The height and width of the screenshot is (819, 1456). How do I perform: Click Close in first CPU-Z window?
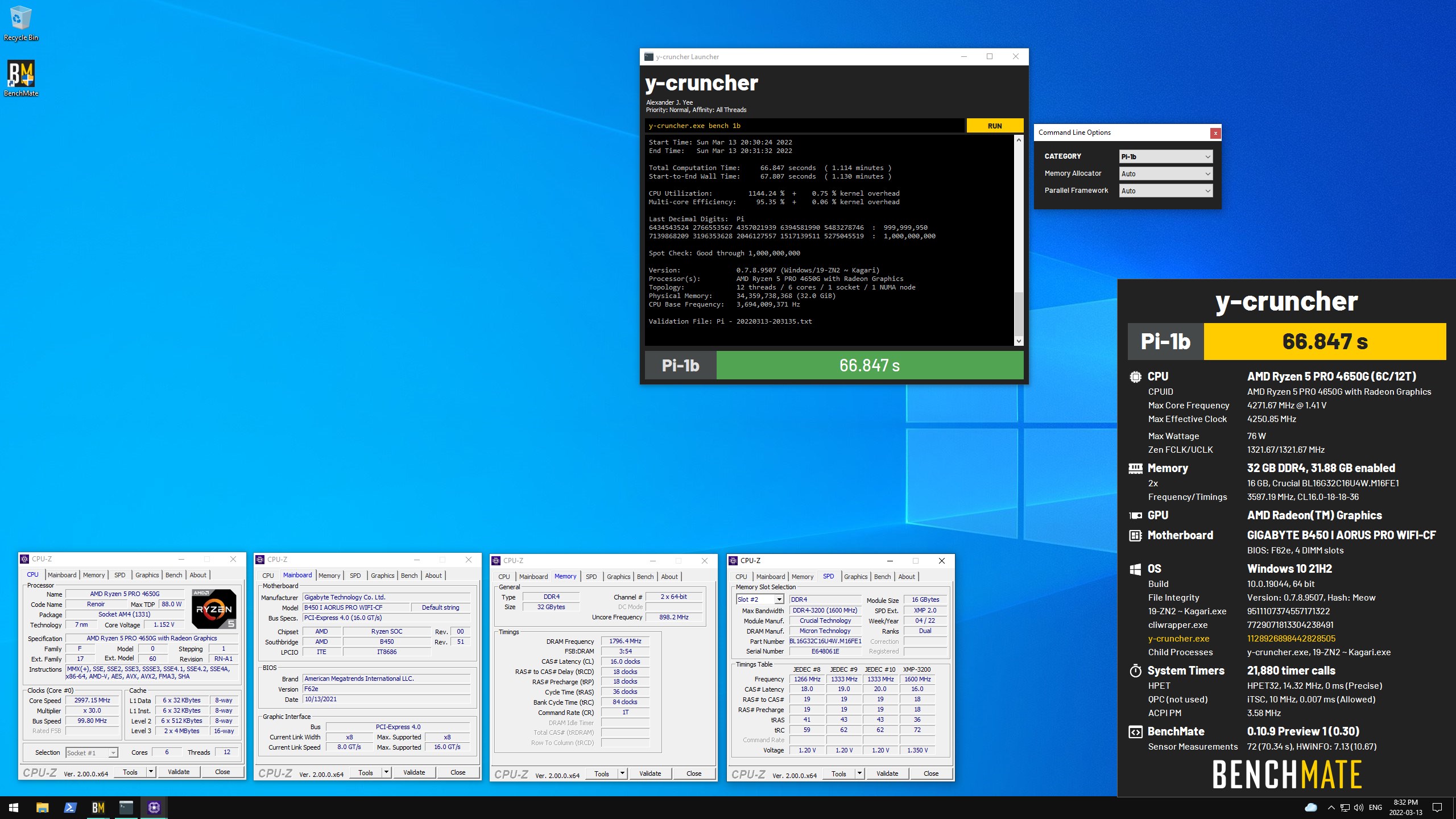tap(222, 772)
